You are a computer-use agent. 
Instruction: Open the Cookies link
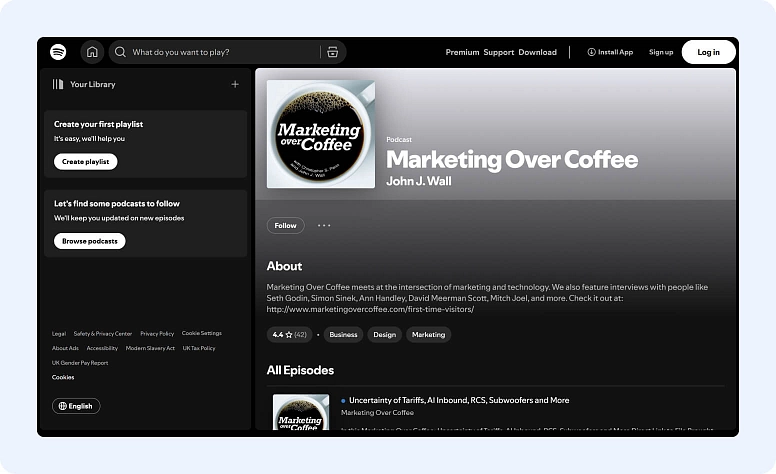point(63,377)
